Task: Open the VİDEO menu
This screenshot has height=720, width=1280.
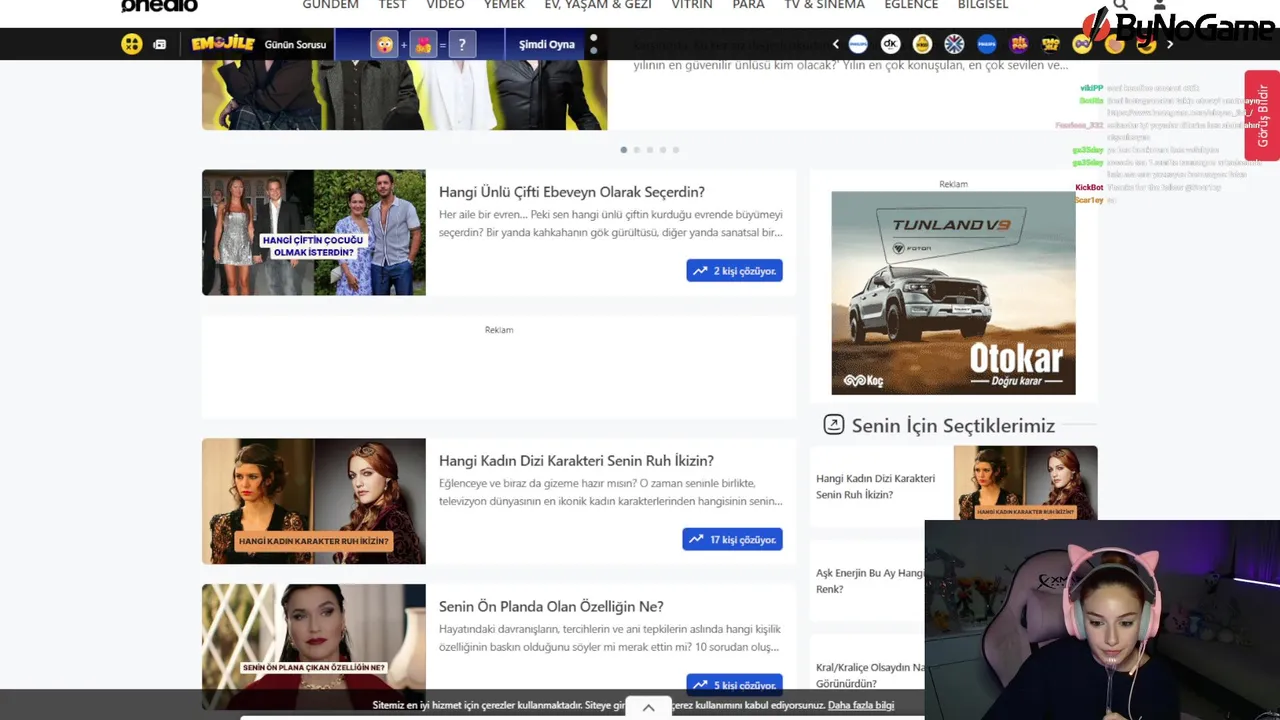Action: click(445, 5)
